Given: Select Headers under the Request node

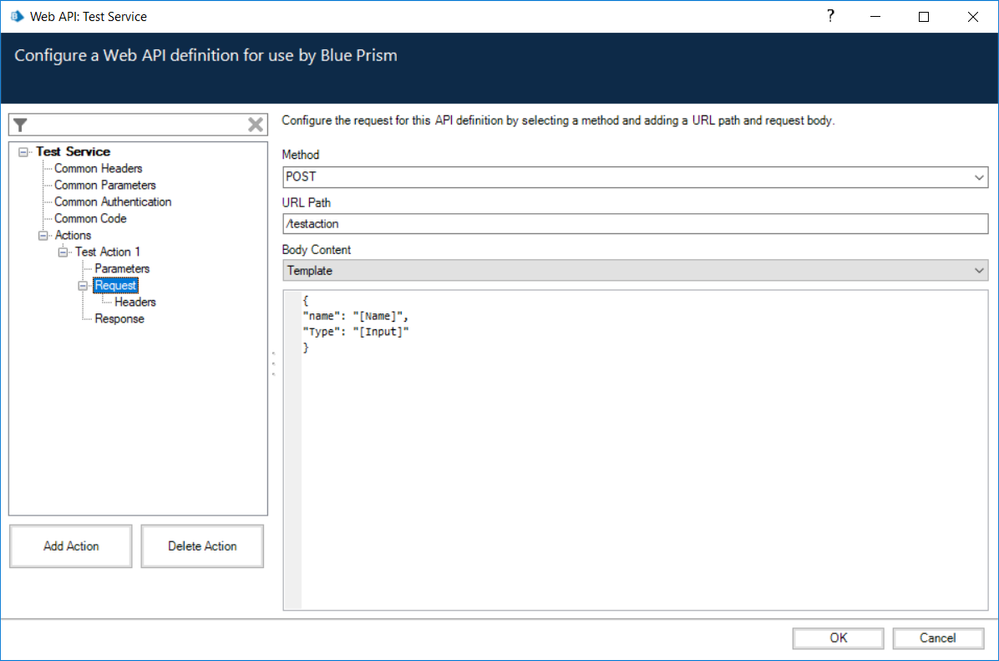Looking at the screenshot, I should pos(135,302).
